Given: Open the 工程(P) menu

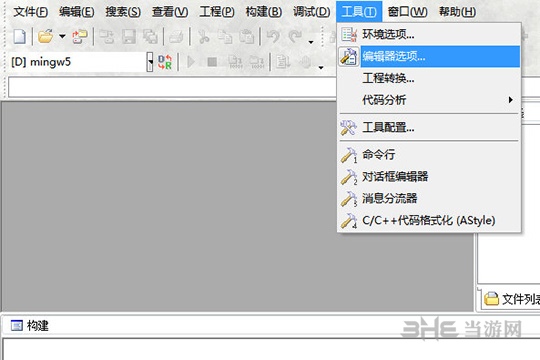Looking at the screenshot, I should 217,12.
